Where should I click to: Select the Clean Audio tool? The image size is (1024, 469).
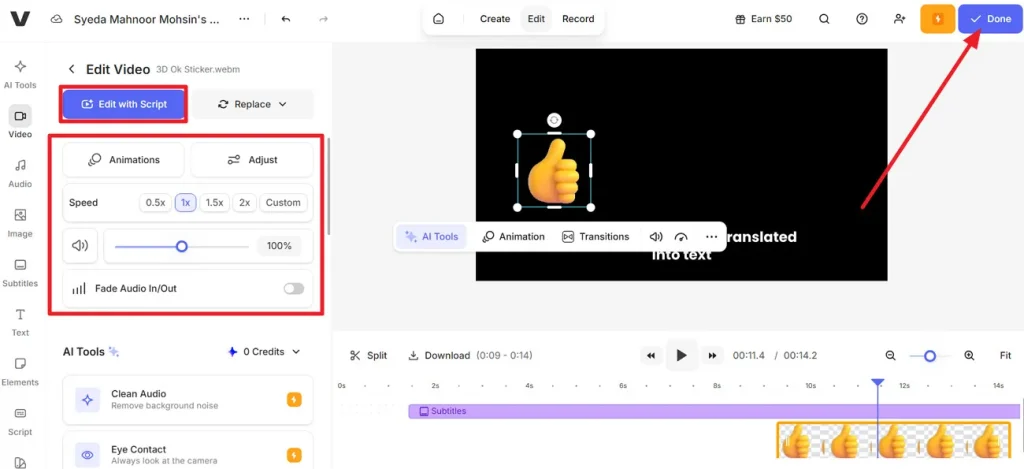pos(188,400)
